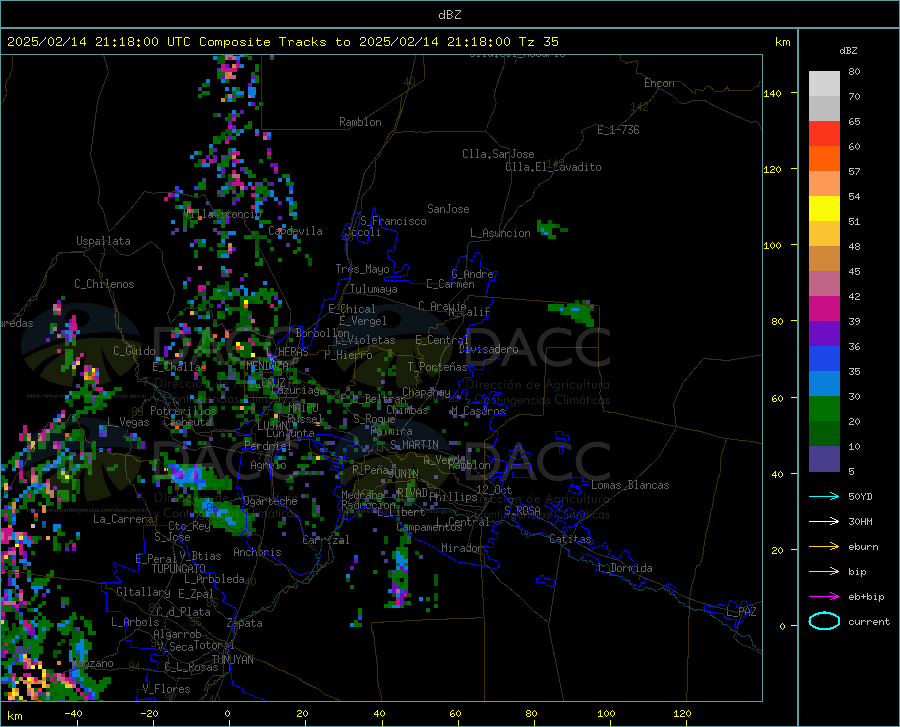Click the Uspallata map label
Image resolution: width=900 pixels, height=727 pixels.
(103, 241)
